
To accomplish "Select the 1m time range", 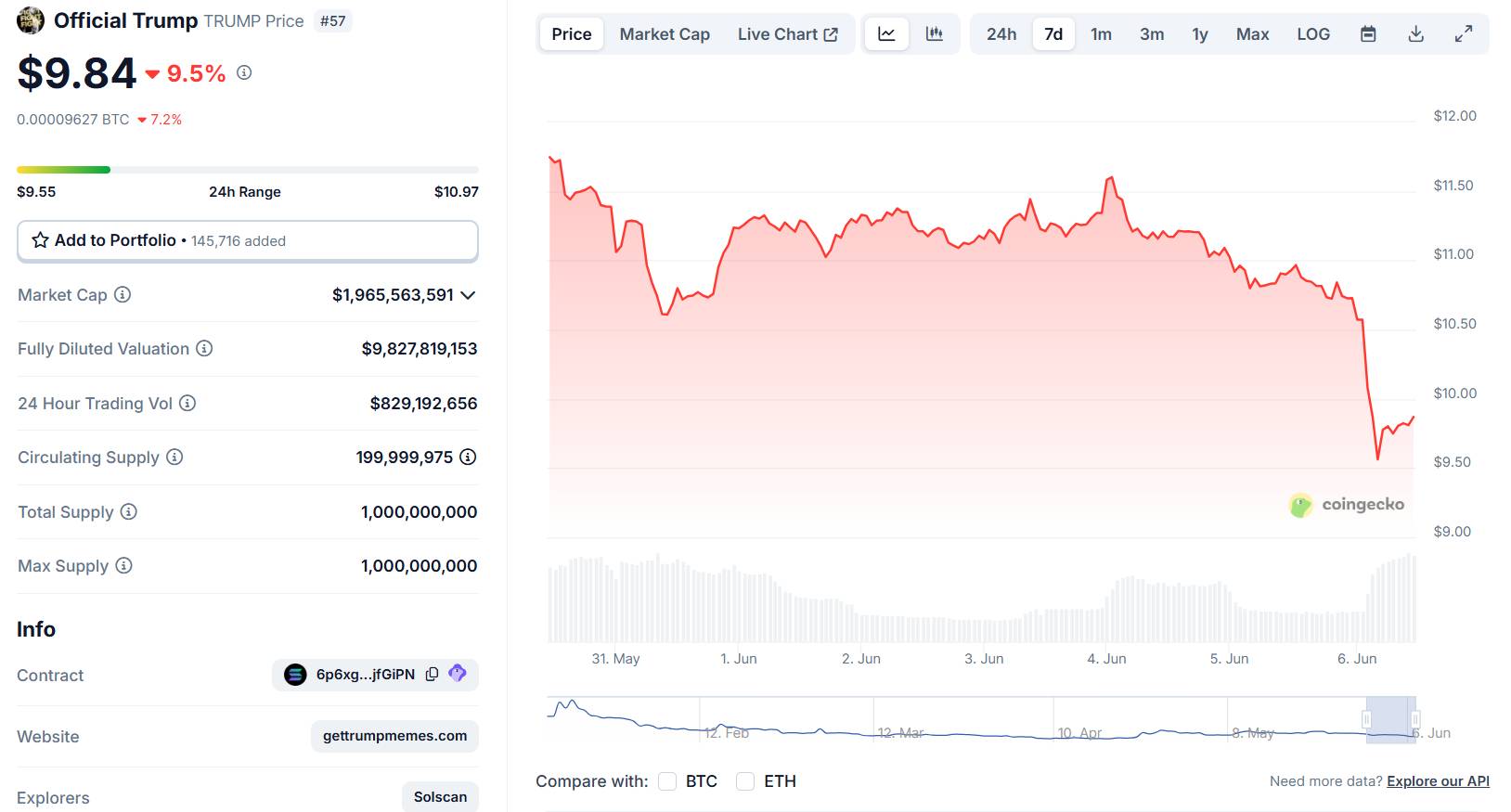I will click(x=1101, y=34).
